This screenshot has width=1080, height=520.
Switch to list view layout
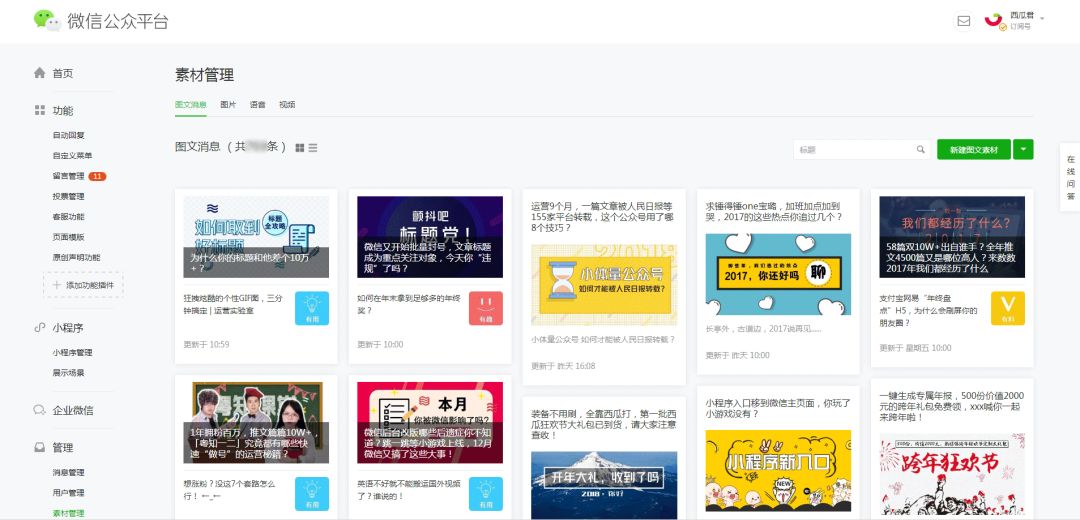tap(313, 148)
